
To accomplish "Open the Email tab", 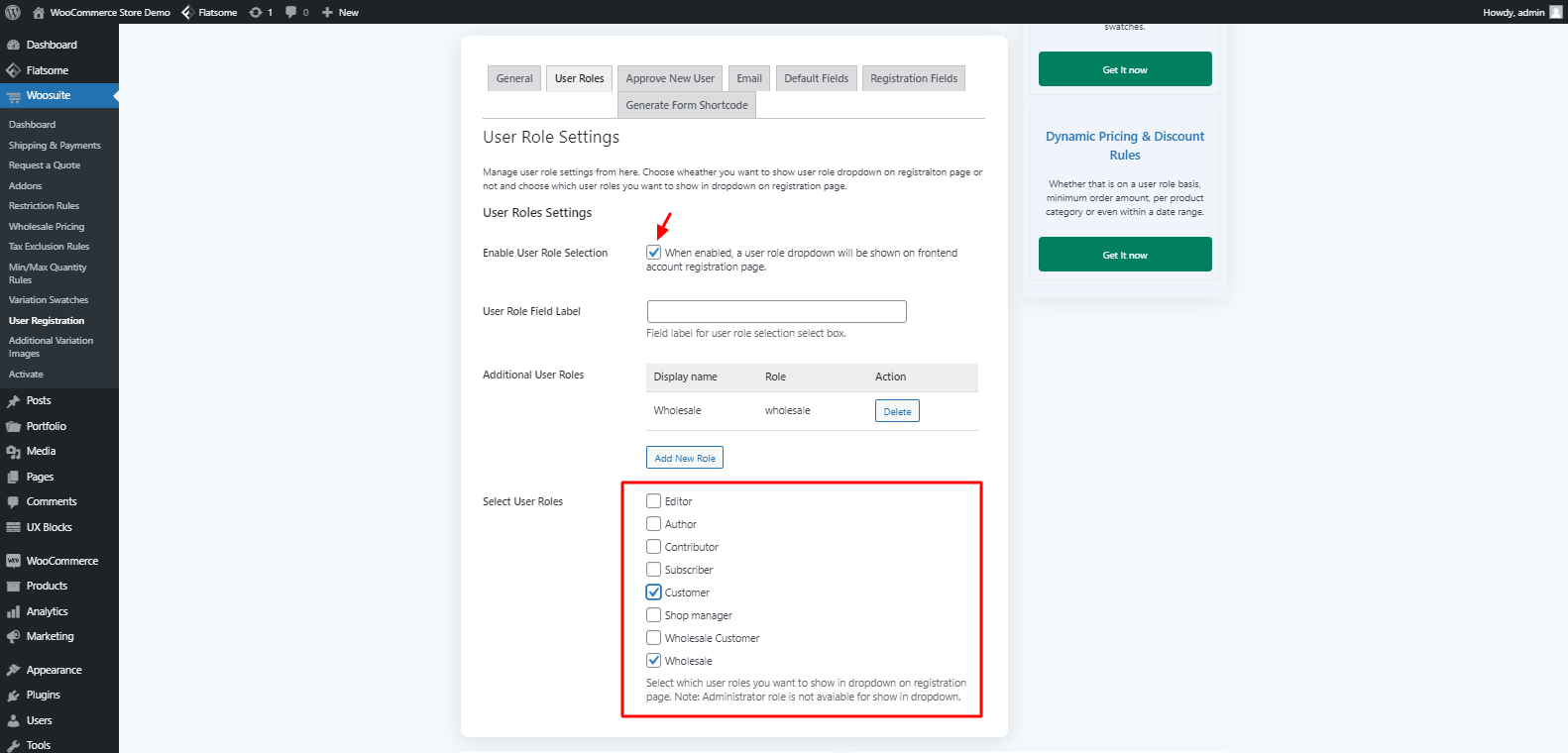I will [x=749, y=78].
